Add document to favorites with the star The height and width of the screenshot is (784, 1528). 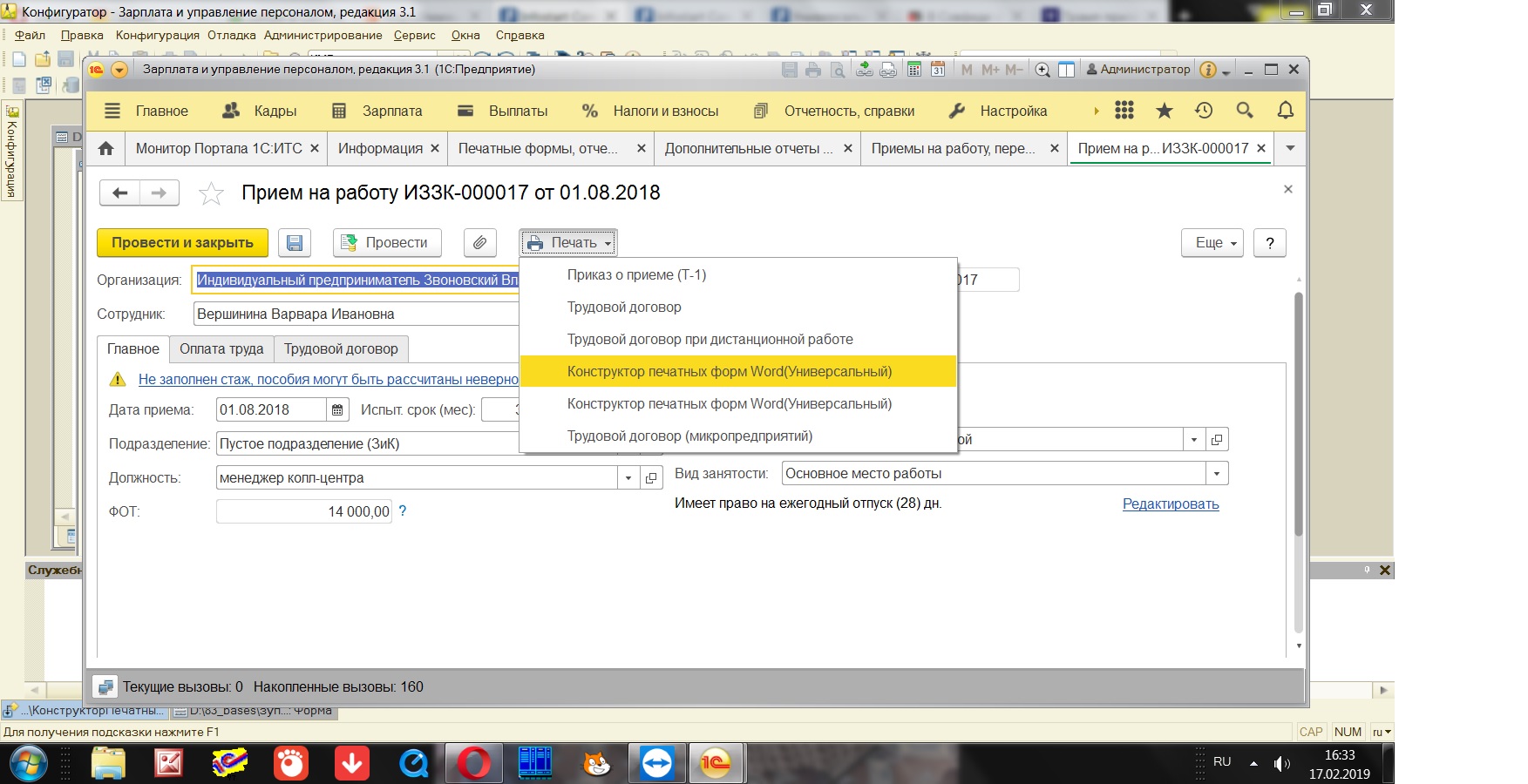tap(211, 193)
